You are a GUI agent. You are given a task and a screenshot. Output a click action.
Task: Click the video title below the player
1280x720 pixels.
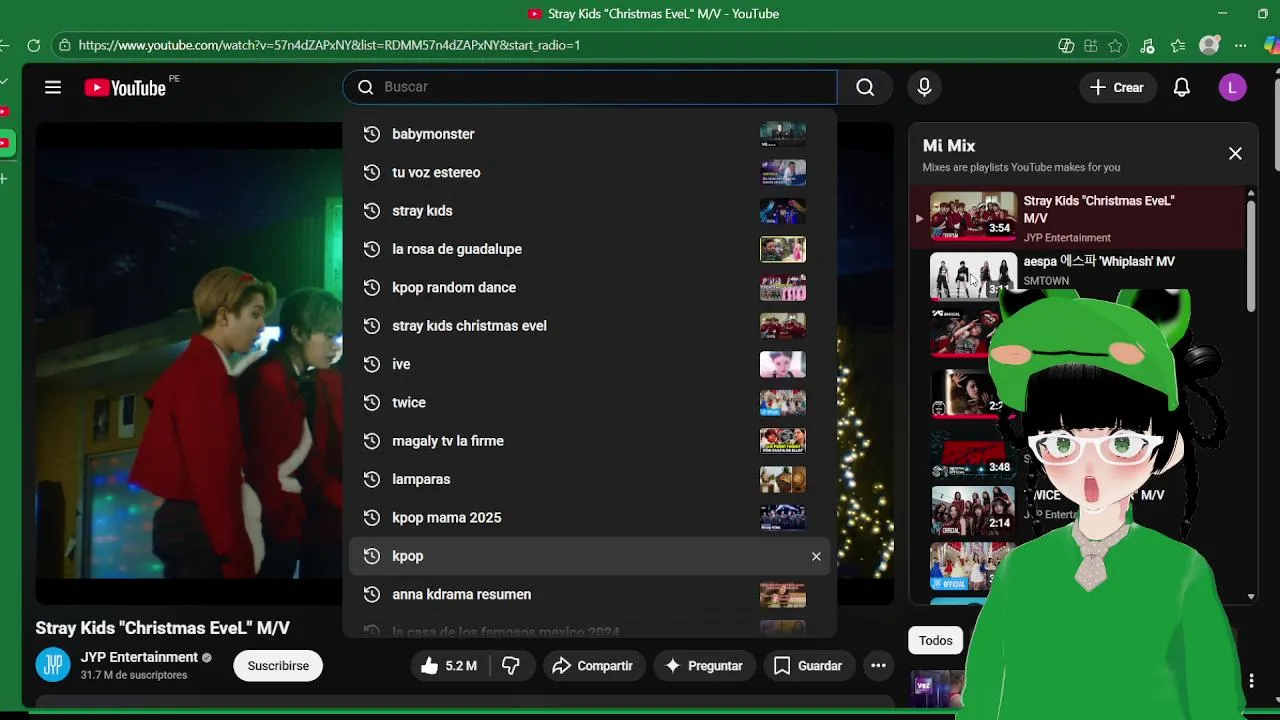(x=163, y=628)
